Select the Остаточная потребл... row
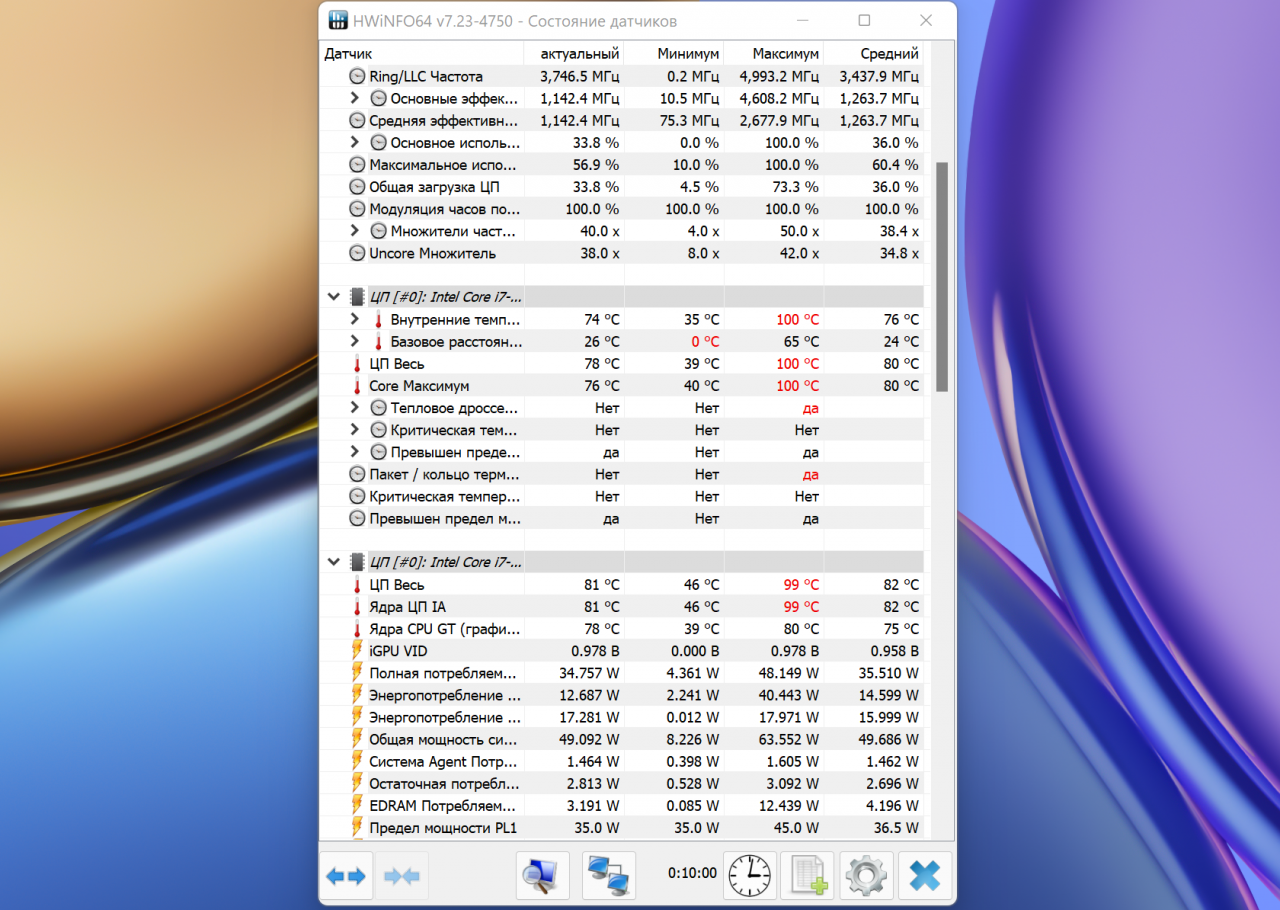The image size is (1280, 910). pyautogui.click(x=622, y=784)
